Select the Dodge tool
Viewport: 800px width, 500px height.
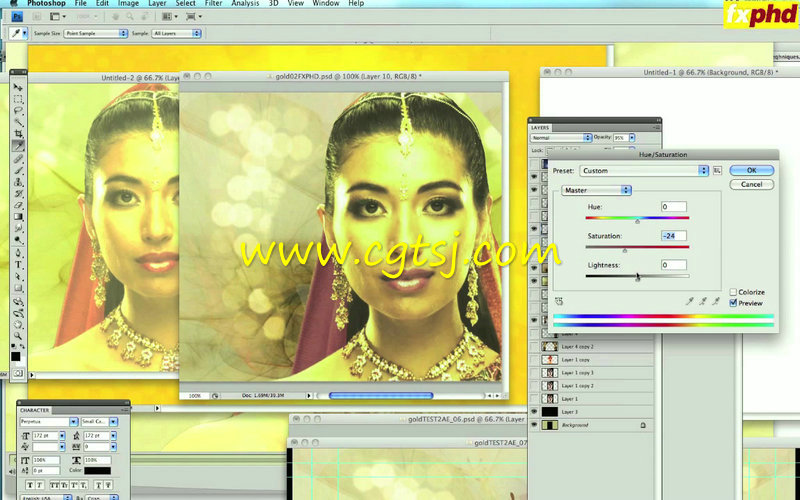(18, 239)
